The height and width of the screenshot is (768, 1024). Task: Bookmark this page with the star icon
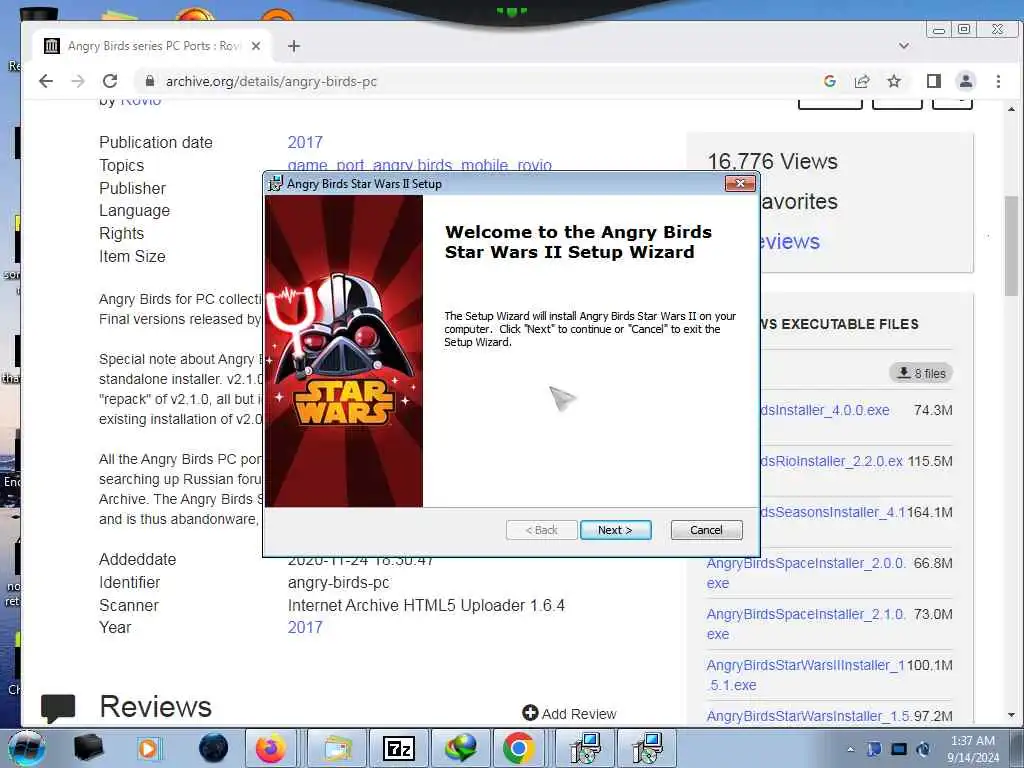tap(894, 81)
